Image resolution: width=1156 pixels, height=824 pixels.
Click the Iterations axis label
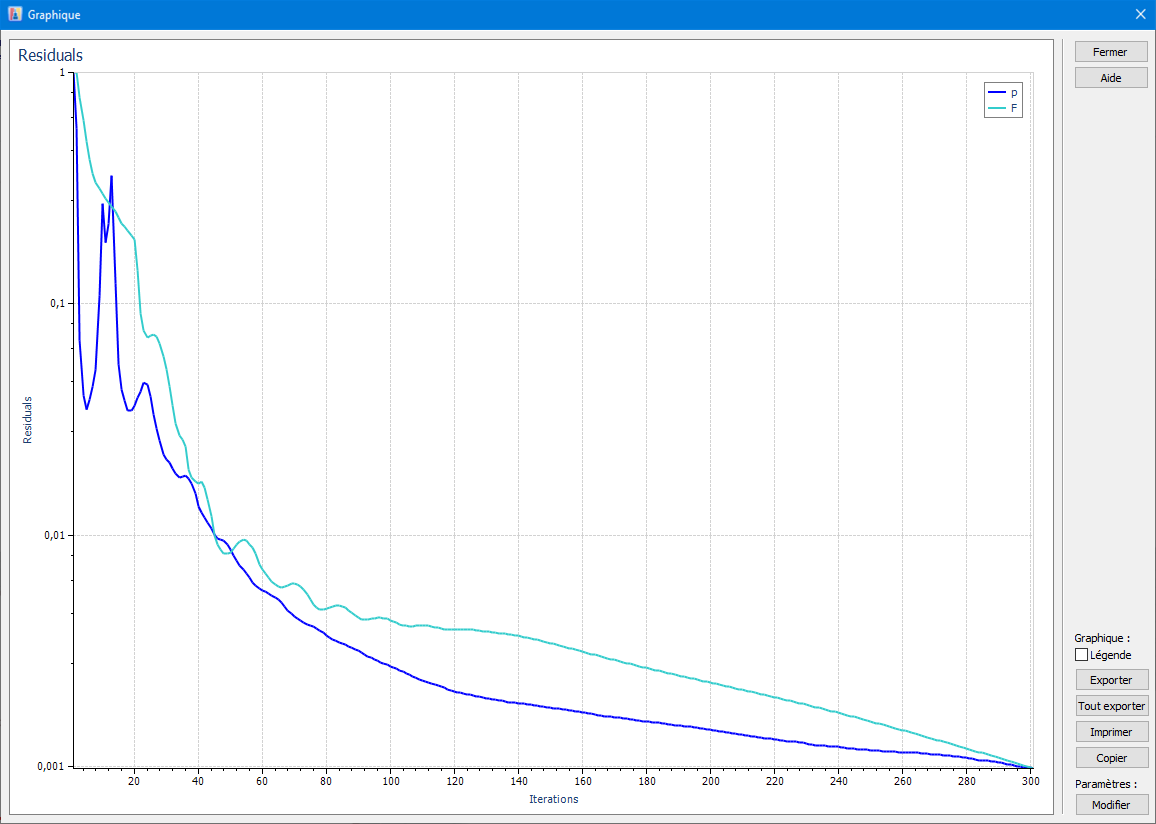pos(554,799)
